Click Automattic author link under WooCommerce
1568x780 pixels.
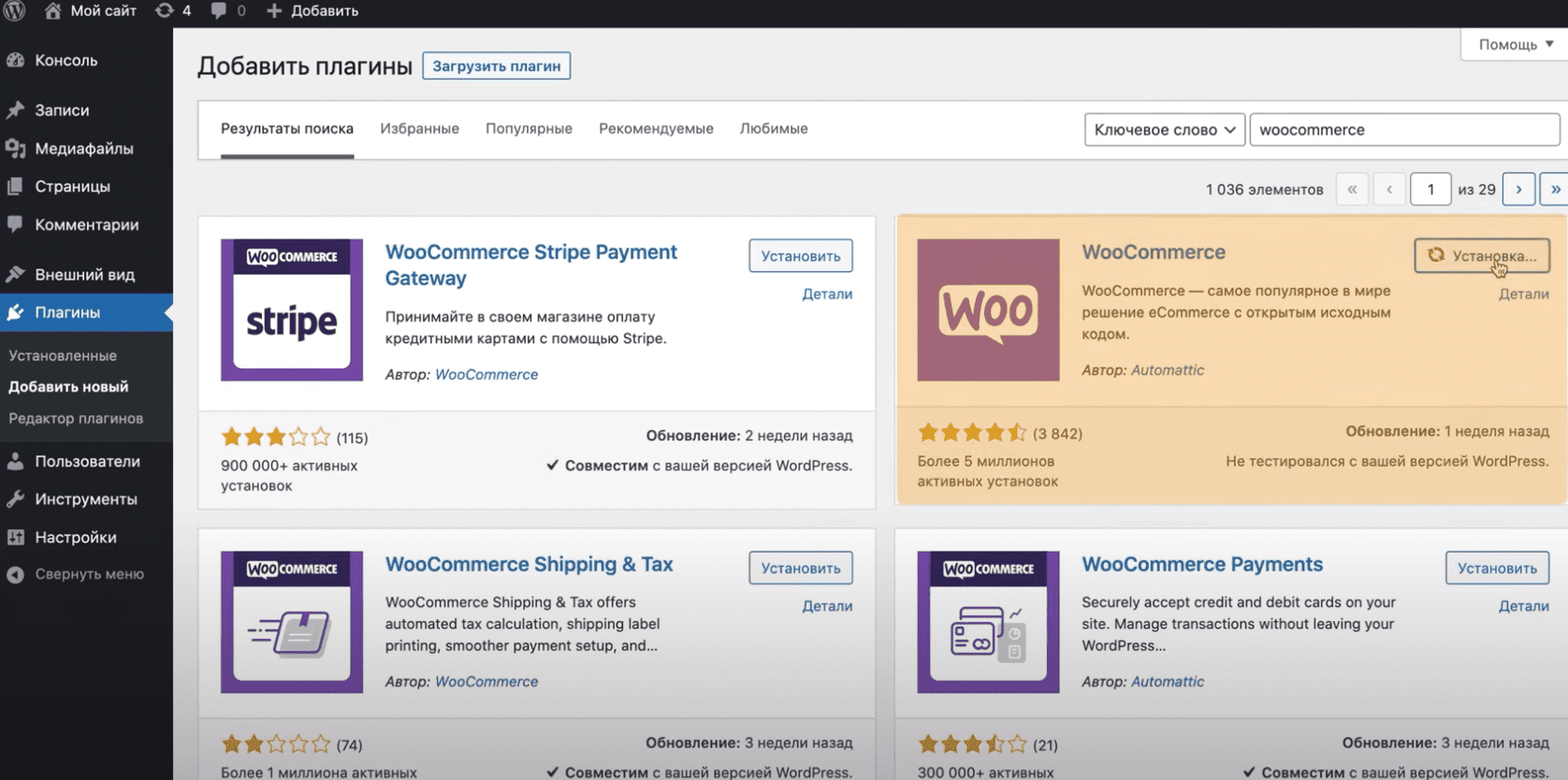point(1168,369)
